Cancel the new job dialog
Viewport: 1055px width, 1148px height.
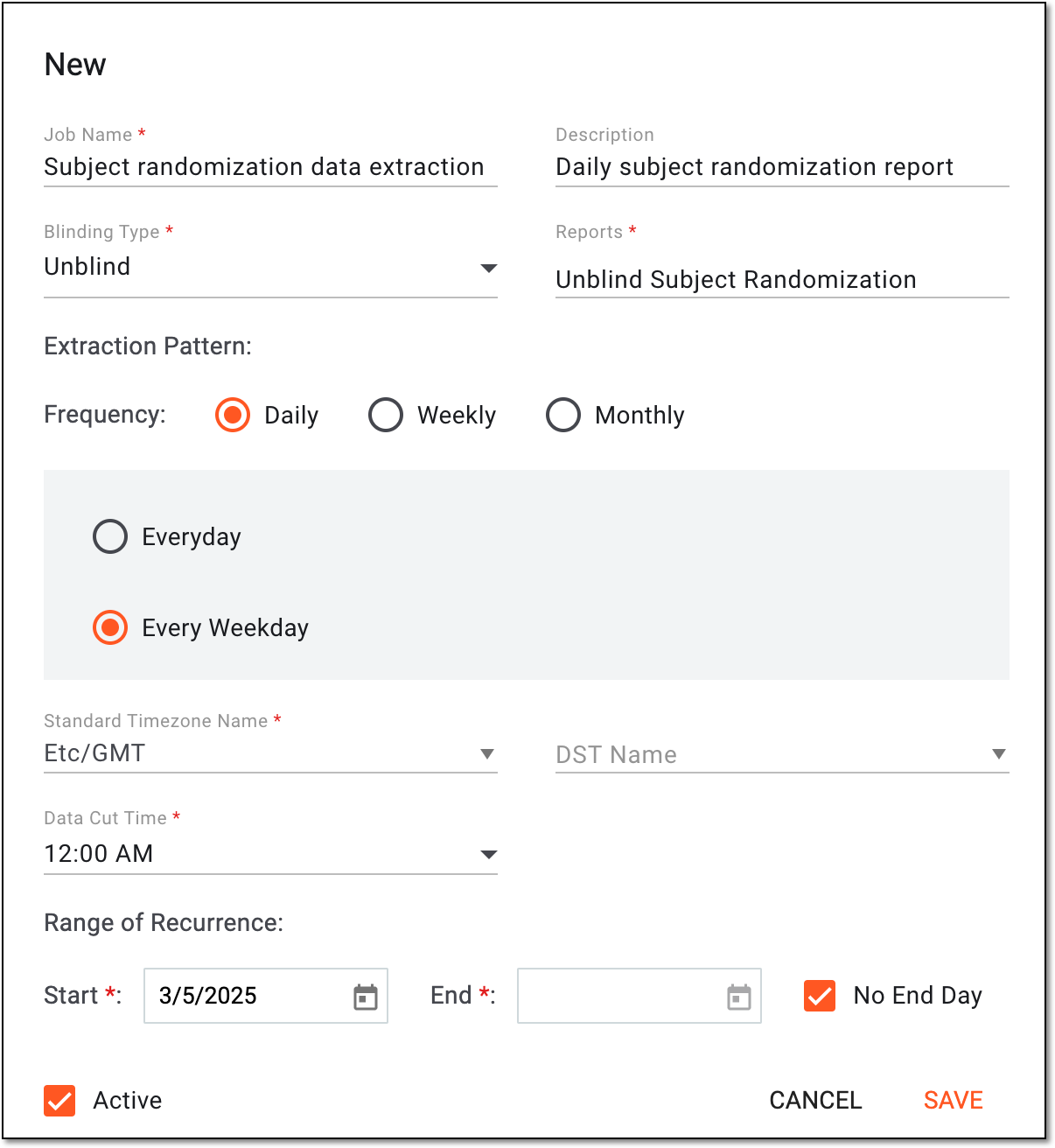[815, 1100]
